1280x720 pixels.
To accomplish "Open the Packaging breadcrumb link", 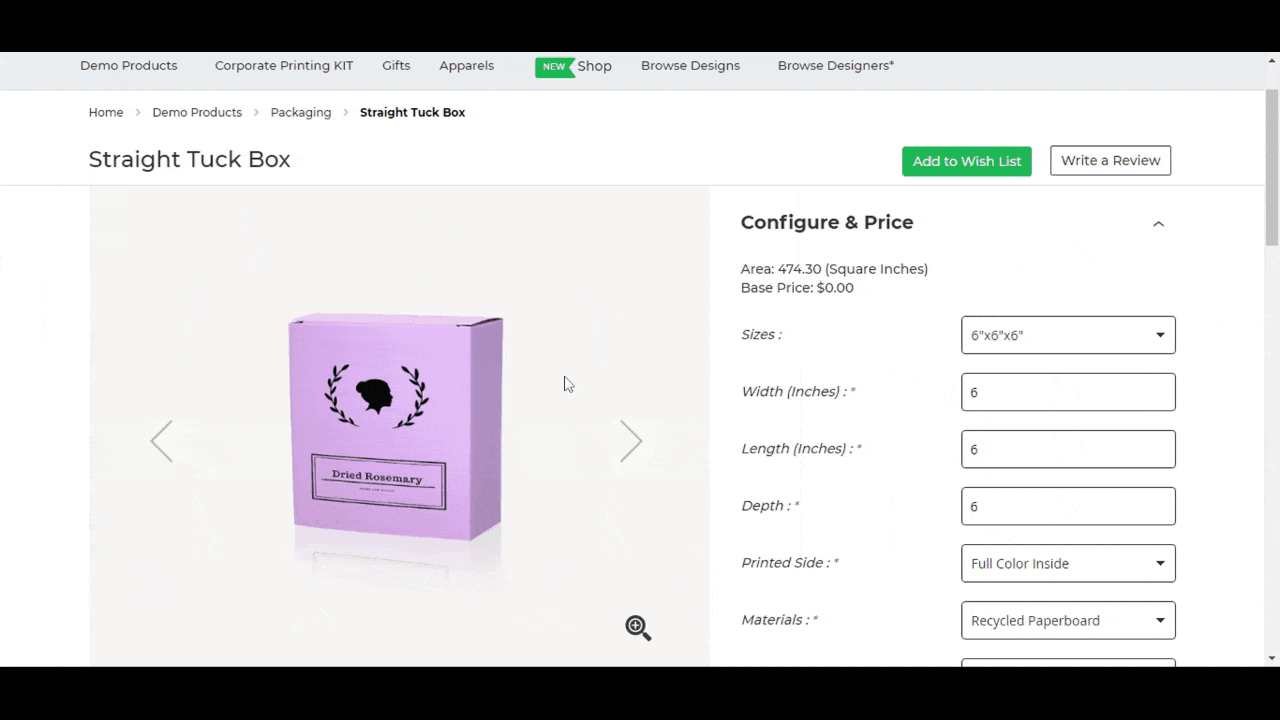I will 300,112.
